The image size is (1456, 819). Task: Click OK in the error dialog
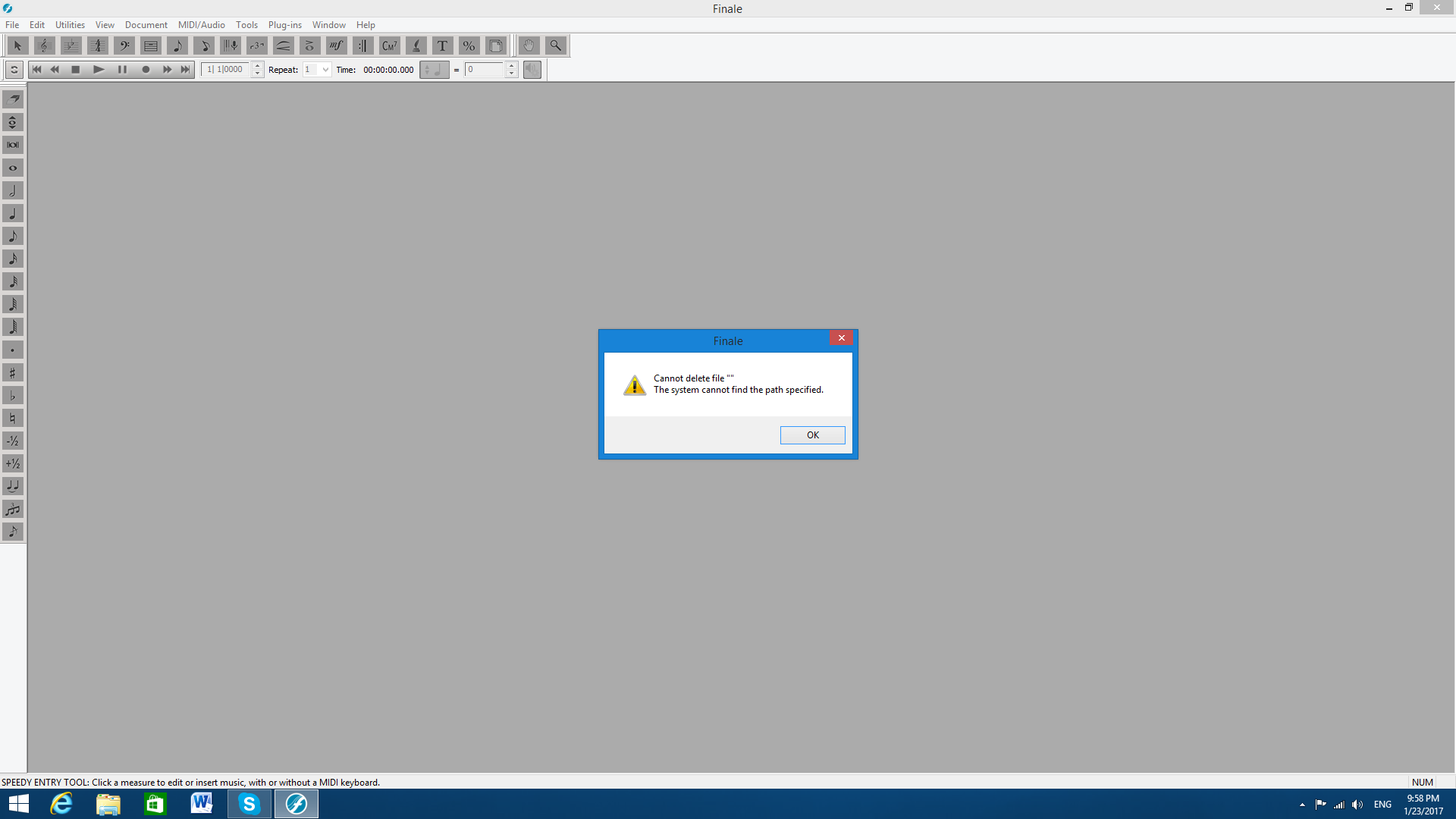812,435
